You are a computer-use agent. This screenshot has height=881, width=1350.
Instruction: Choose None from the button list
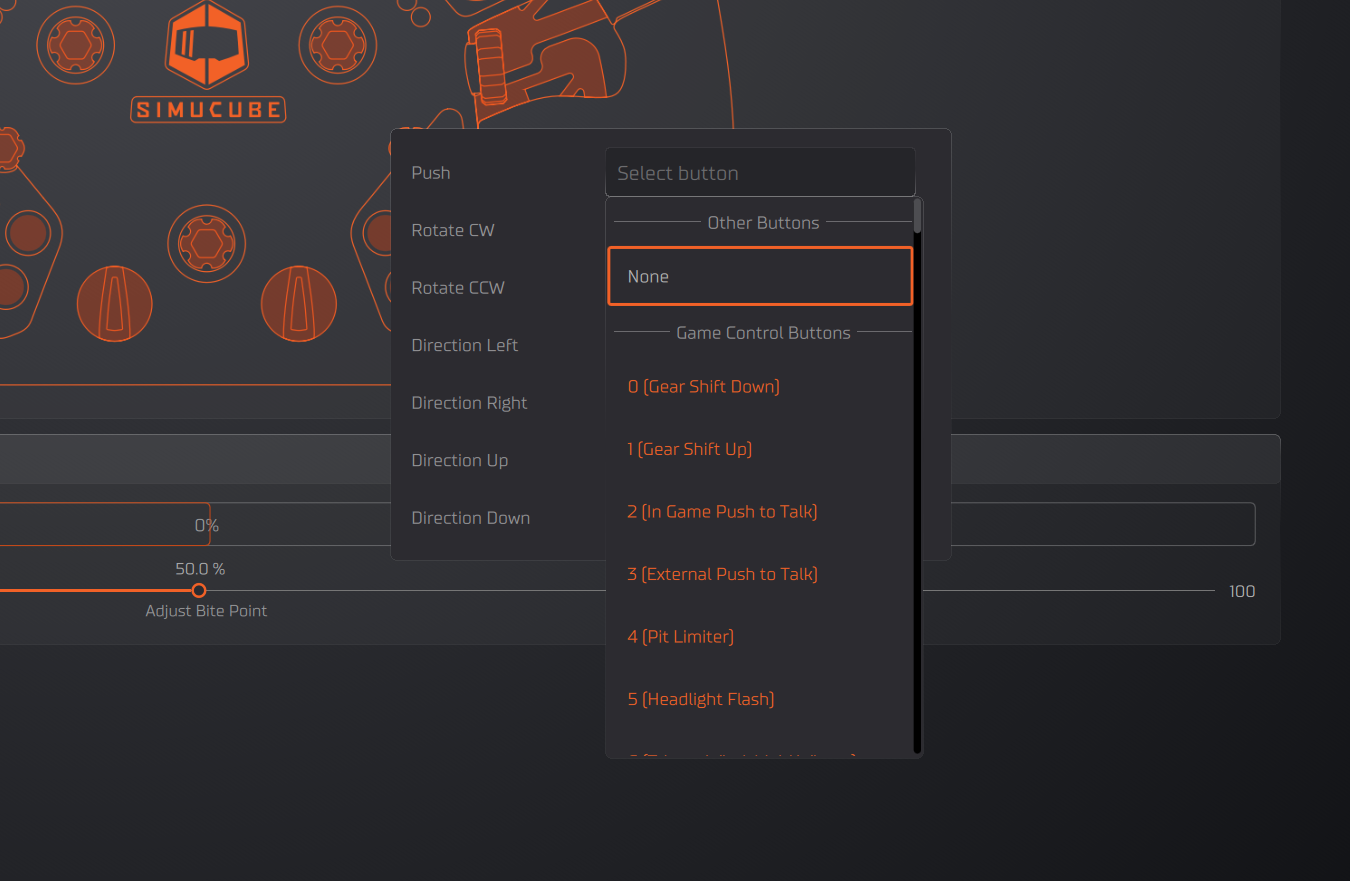[760, 276]
